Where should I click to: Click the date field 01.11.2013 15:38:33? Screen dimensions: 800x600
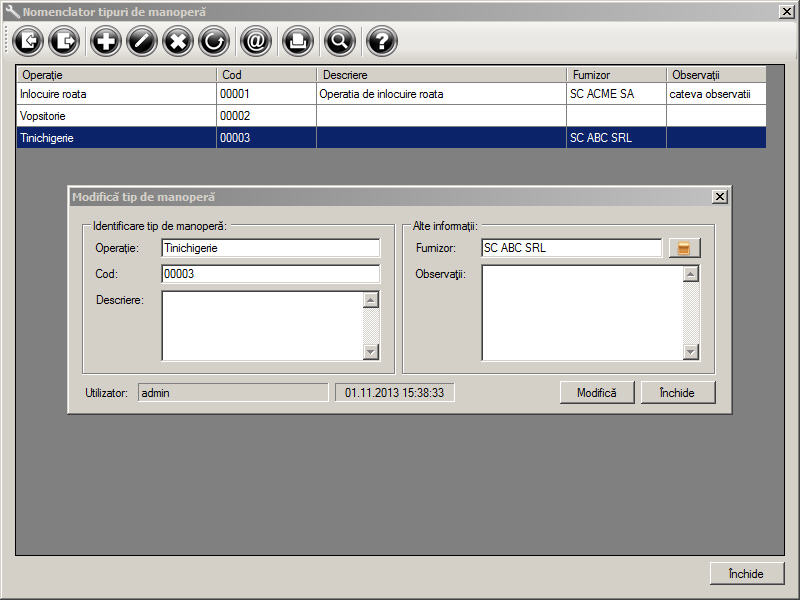[x=394, y=392]
